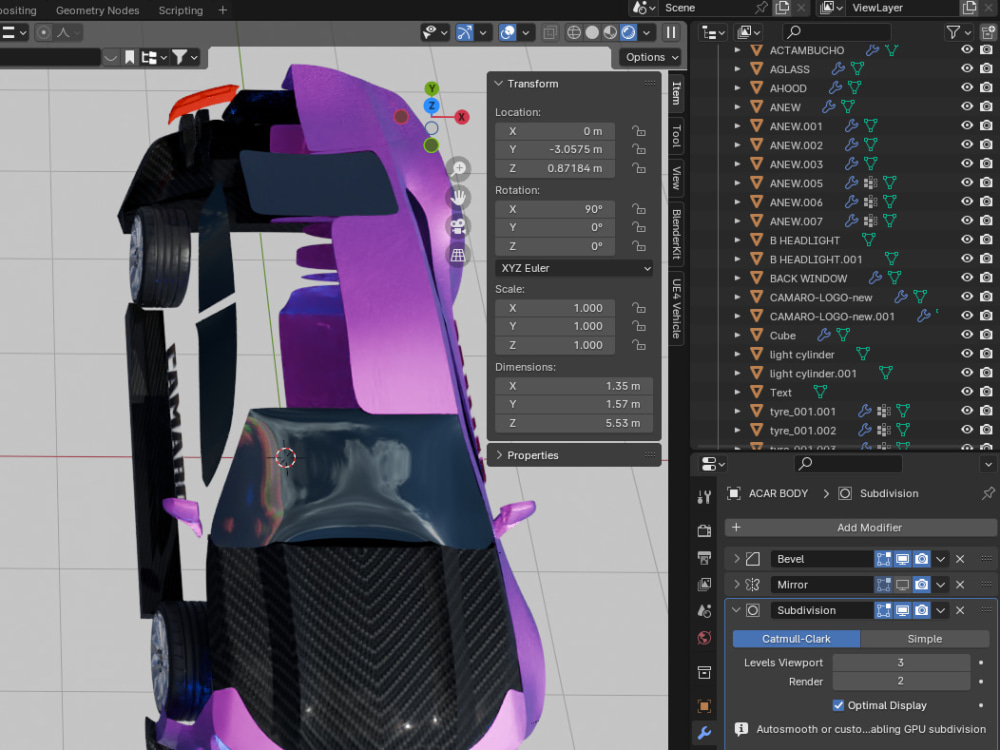Image resolution: width=1000 pixels, height=750 pixels.
Task: Click the Pan view hand gizmo
Action: click(x=459, y=198)
